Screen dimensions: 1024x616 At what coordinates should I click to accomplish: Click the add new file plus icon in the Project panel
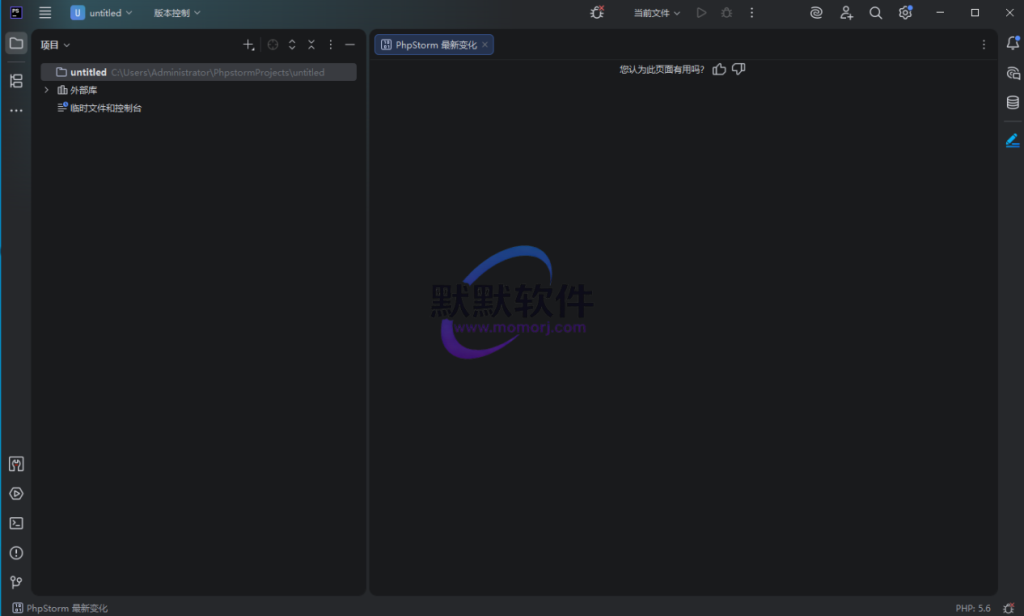pyautogui.click(x=248, y=44)
